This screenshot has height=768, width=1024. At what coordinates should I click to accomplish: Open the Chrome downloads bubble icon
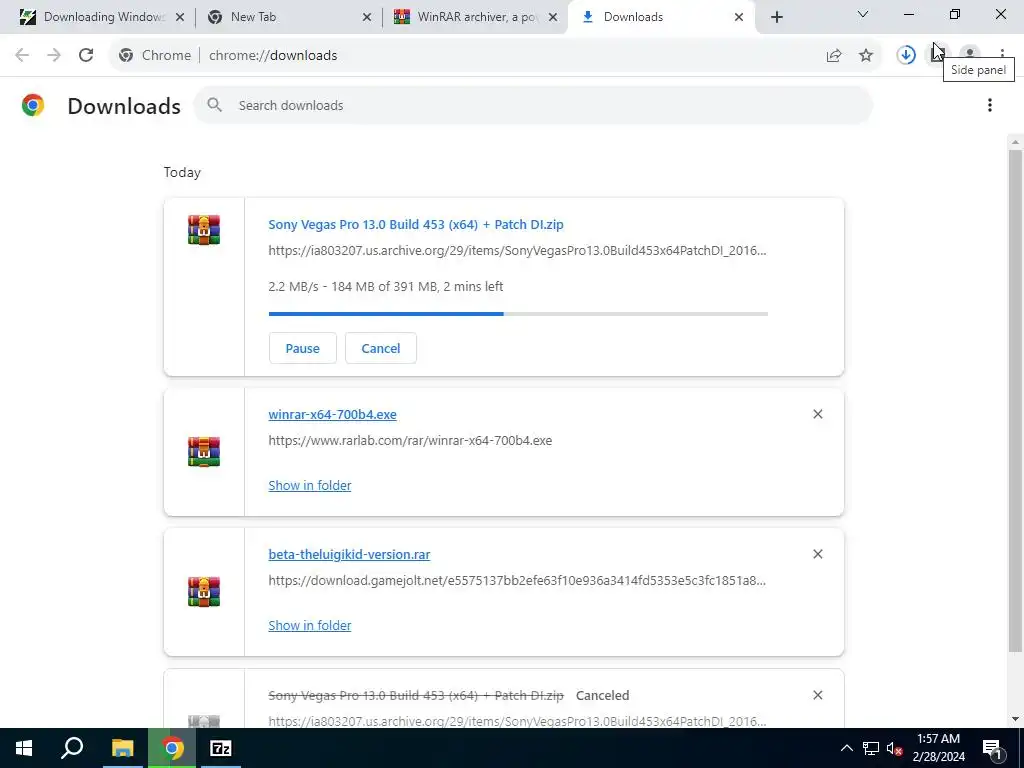click(x=906, y=56)
